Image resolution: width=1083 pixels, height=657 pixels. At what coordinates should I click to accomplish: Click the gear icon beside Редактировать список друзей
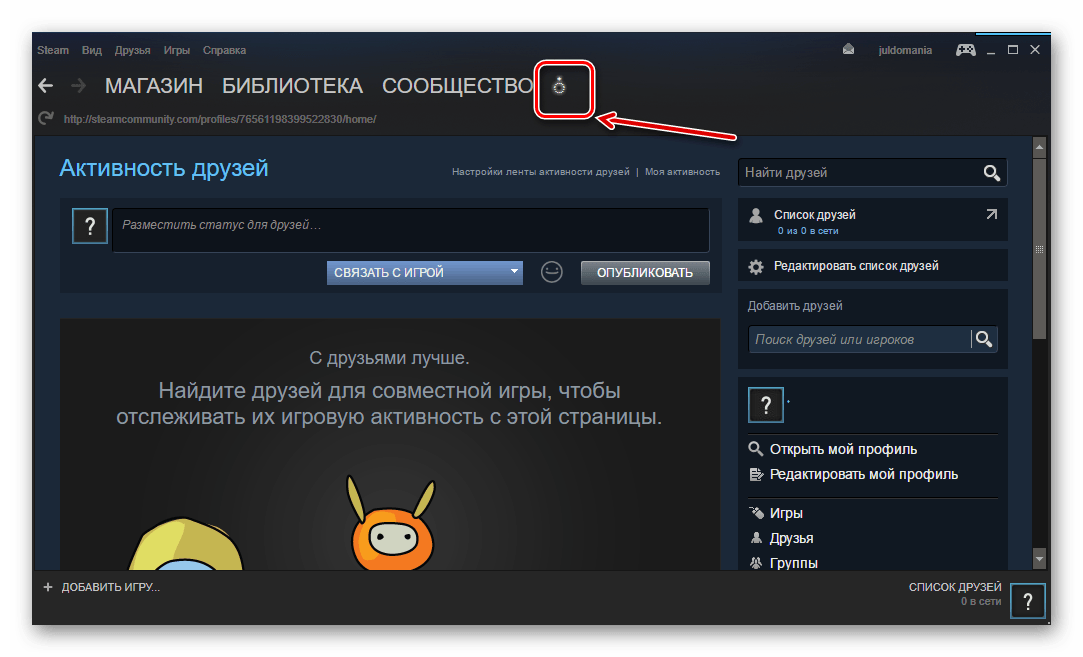(756, 267)
